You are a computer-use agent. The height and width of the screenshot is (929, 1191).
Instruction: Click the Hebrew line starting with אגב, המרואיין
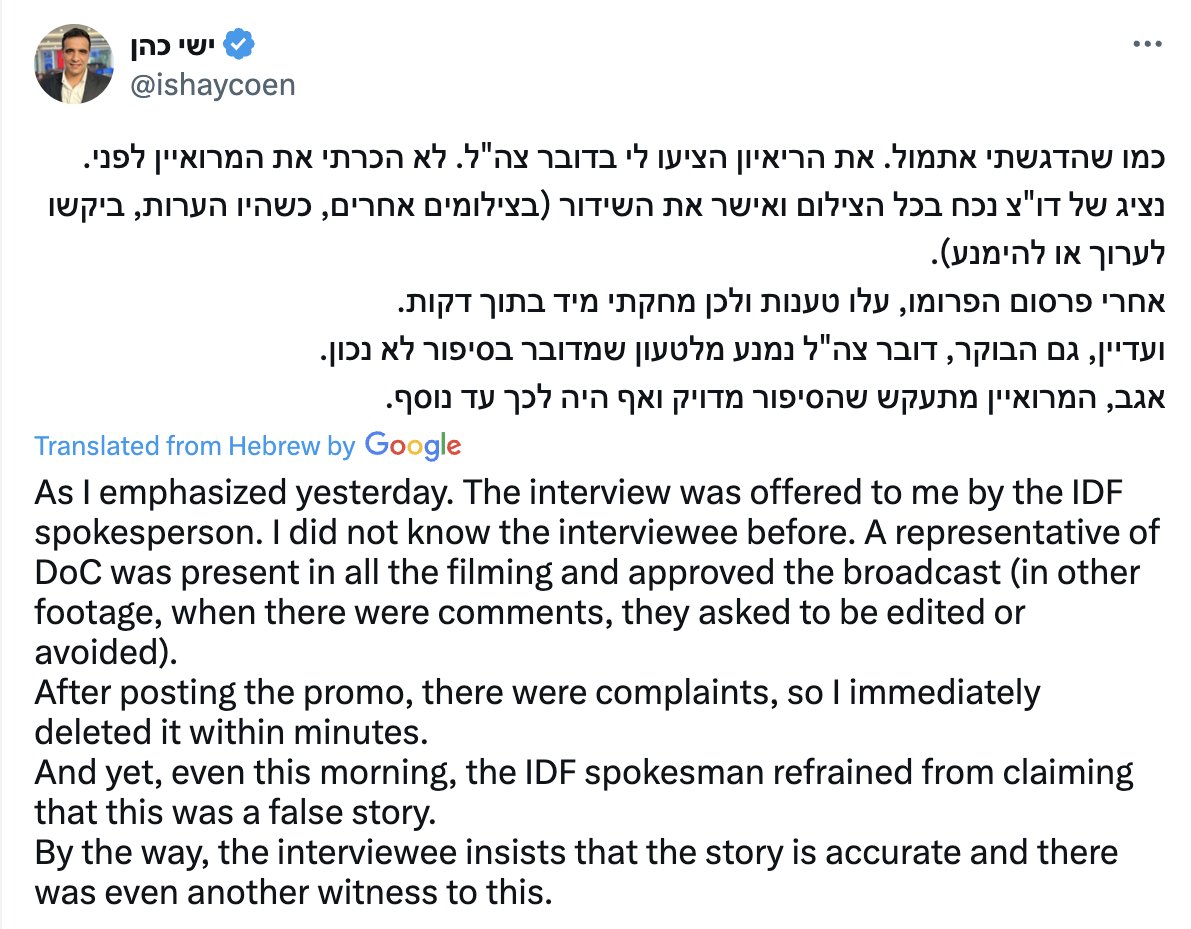(x=788, y=401)
